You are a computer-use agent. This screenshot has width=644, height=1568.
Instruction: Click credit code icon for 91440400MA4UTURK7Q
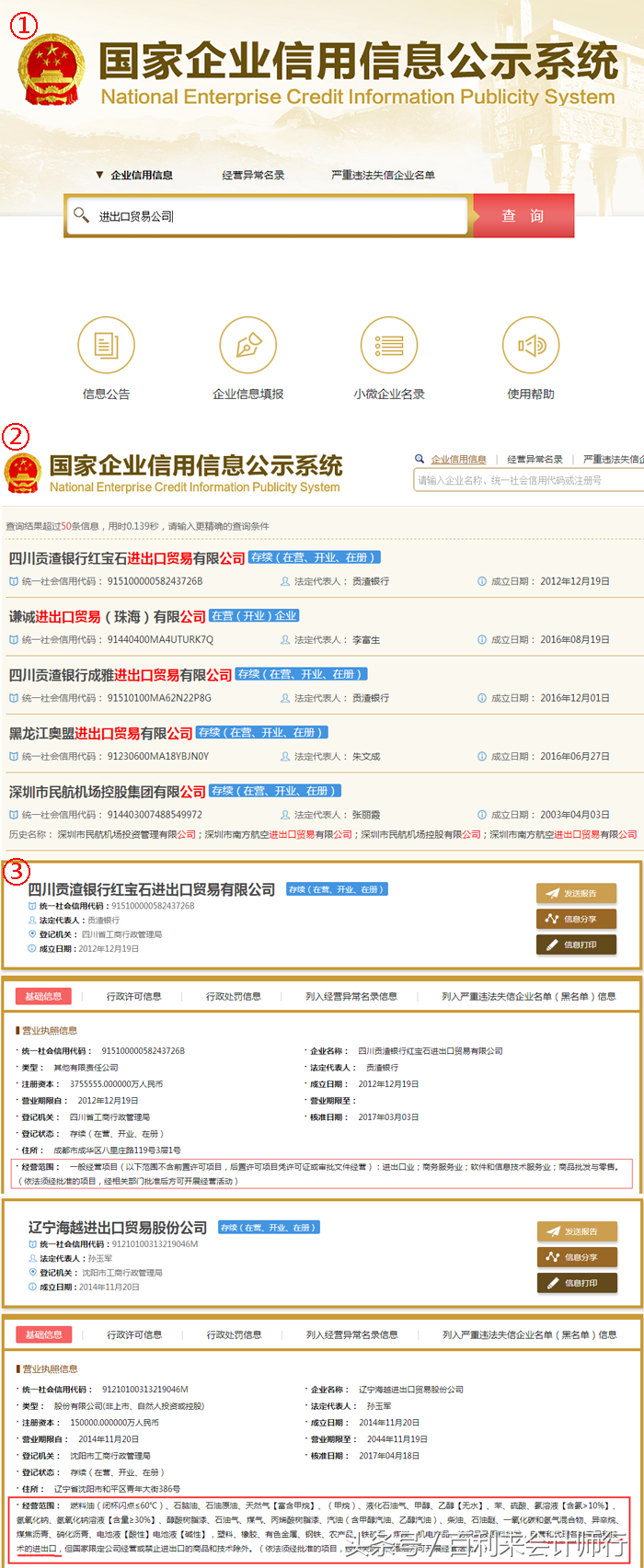13,639
